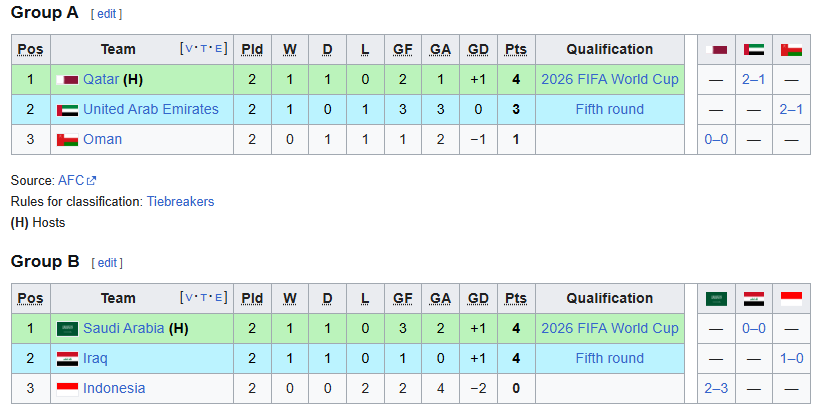Click the United Arab Emirates flag icon beside team name

coord(67,109)
